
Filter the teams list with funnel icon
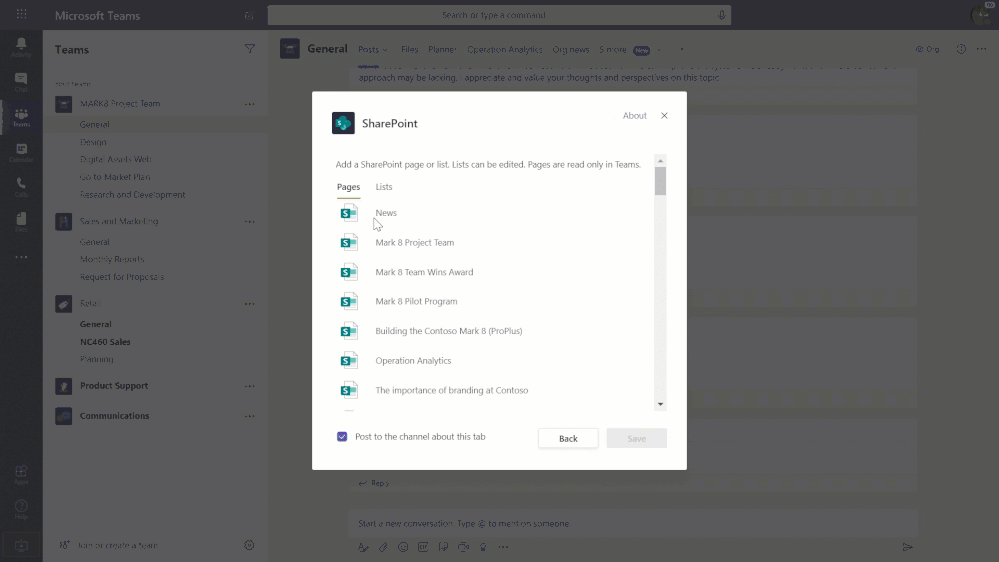click(250, 49)
